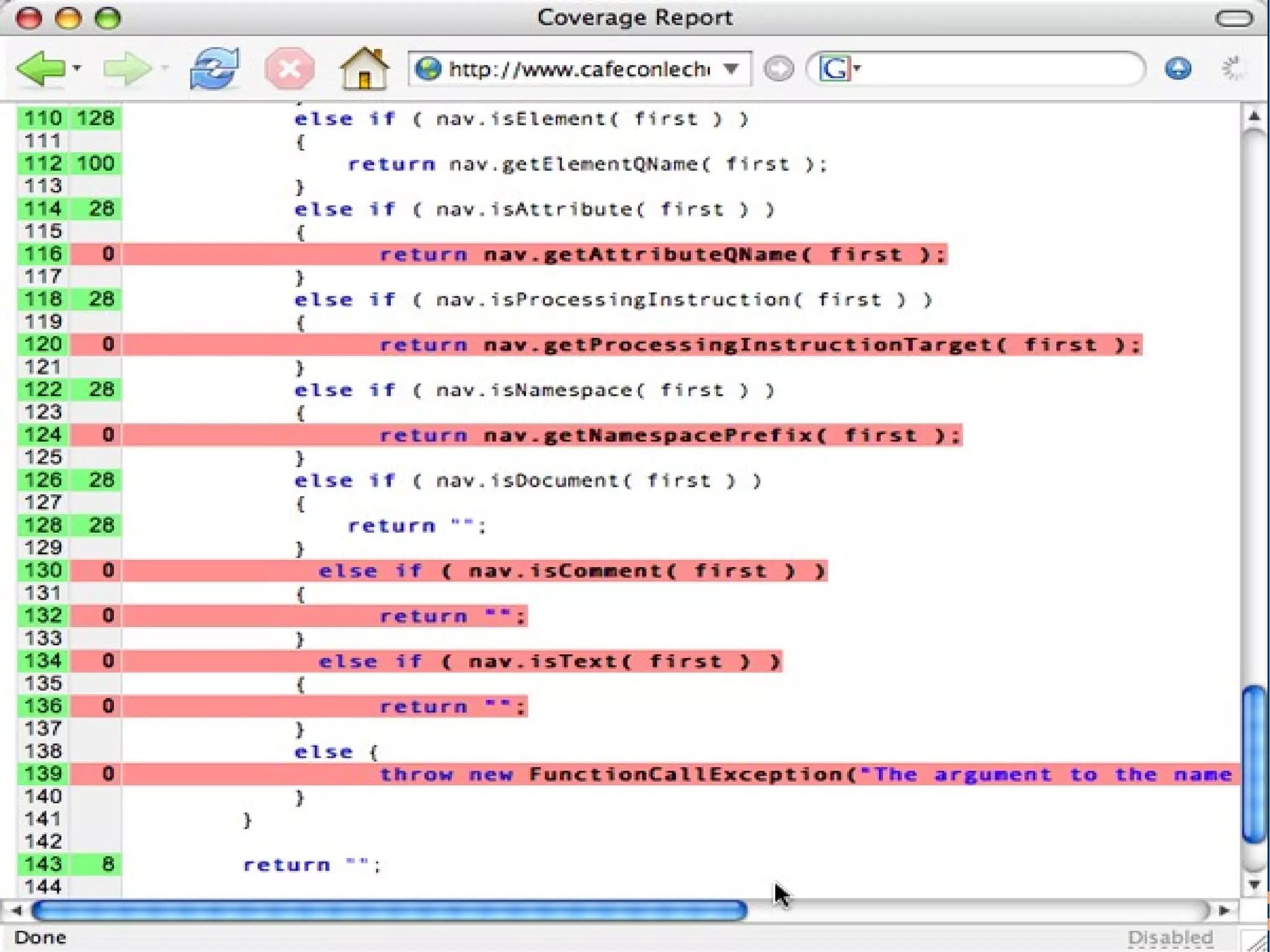Click the vertical scrollbar down arrow
Viewport: 1270px width, 952px height.
tap(1254, 884)
